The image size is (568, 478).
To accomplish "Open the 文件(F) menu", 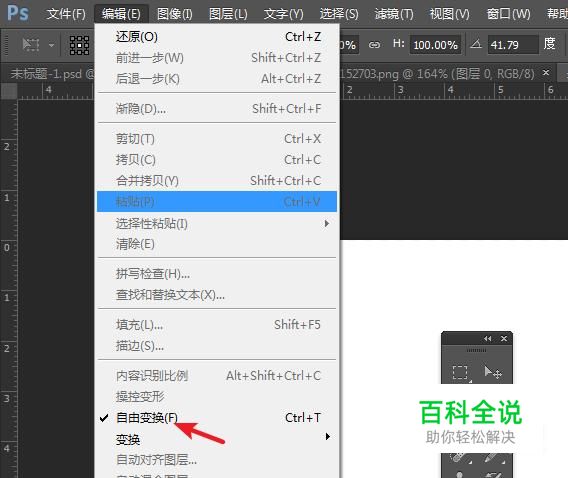I will 66,14.
